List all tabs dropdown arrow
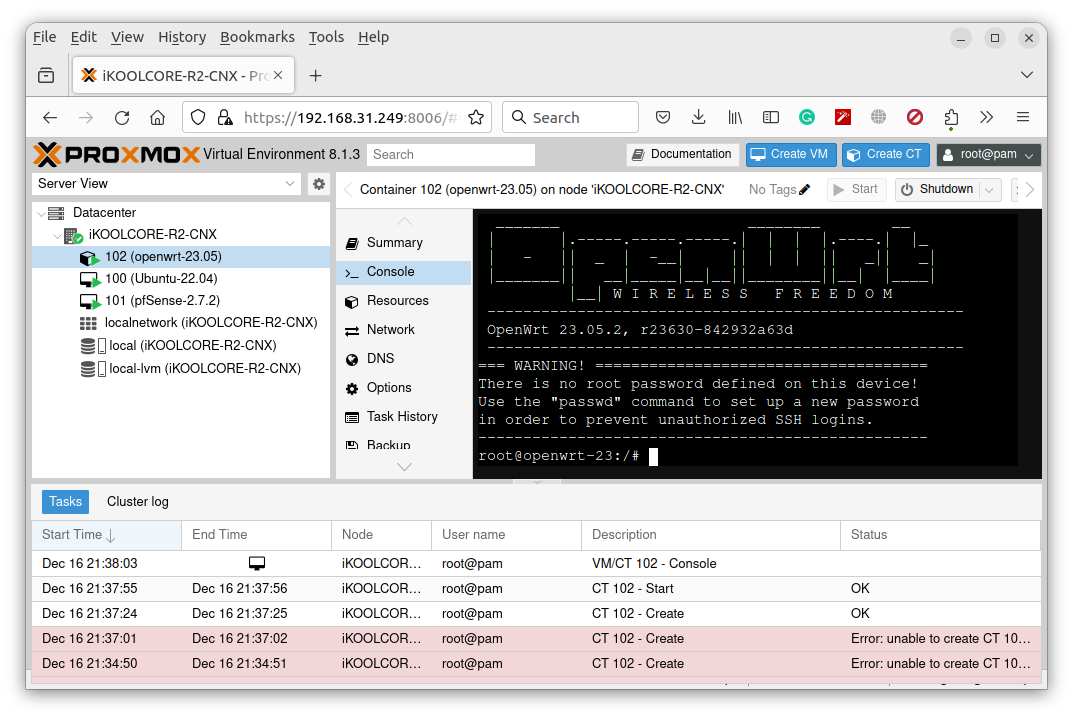The height and width of the screenshot is (718, 1073). [x=1026, y=75]
